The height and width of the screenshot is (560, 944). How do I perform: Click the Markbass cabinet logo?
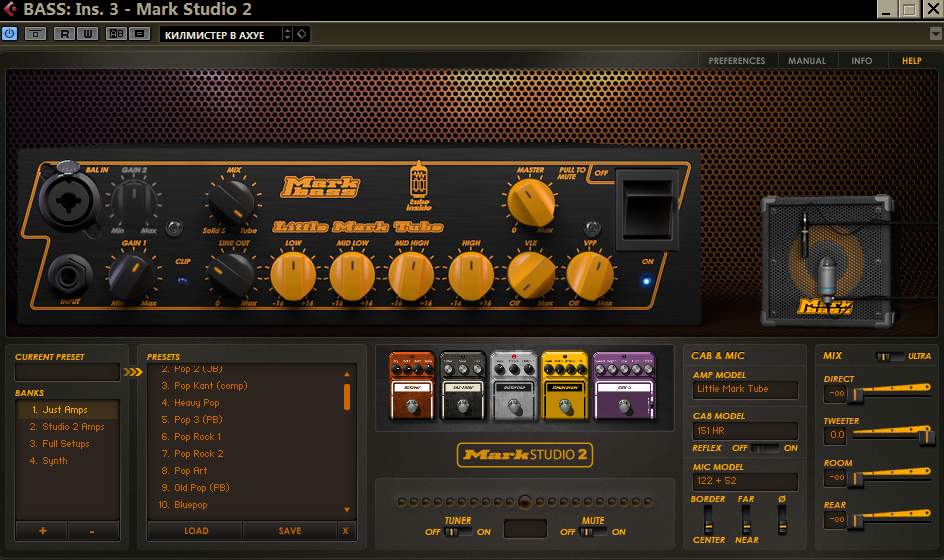[825, 307]
